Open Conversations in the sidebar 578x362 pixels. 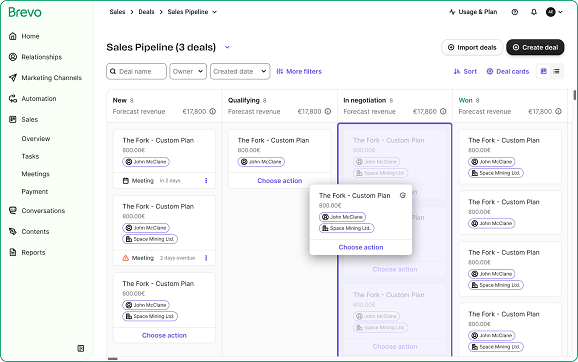coord(37,211)
